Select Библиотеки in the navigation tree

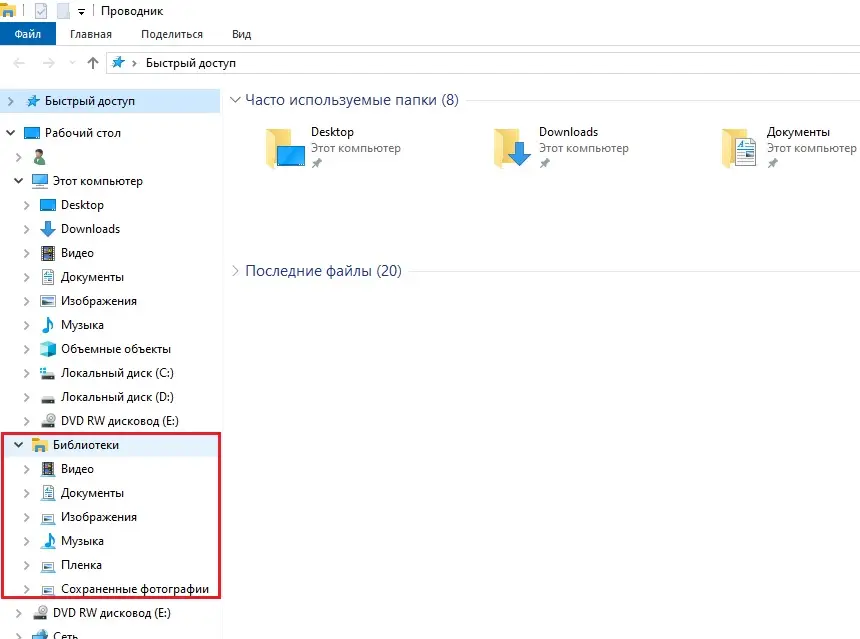coord(86,445)
